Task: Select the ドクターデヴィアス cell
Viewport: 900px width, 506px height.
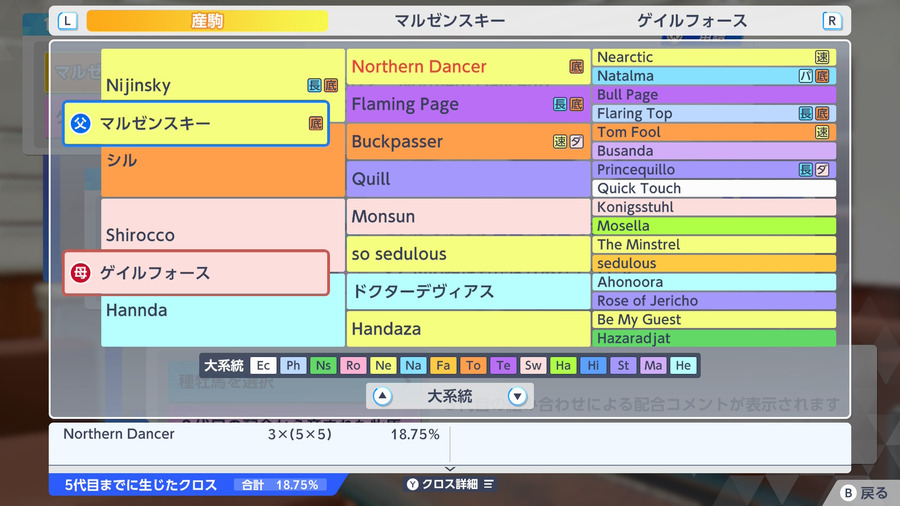Action: (468, 291)
